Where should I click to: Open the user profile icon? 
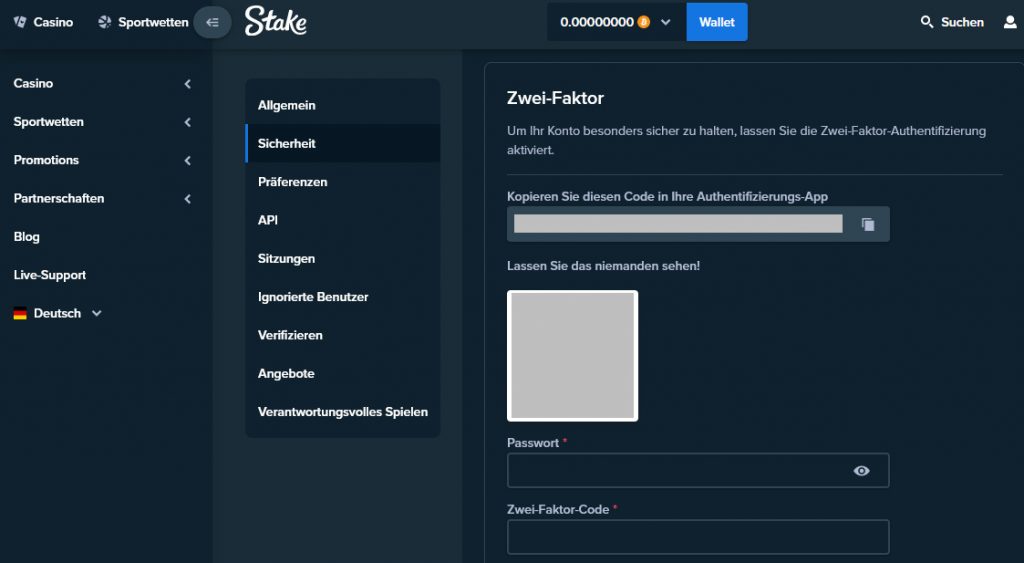1010,22
